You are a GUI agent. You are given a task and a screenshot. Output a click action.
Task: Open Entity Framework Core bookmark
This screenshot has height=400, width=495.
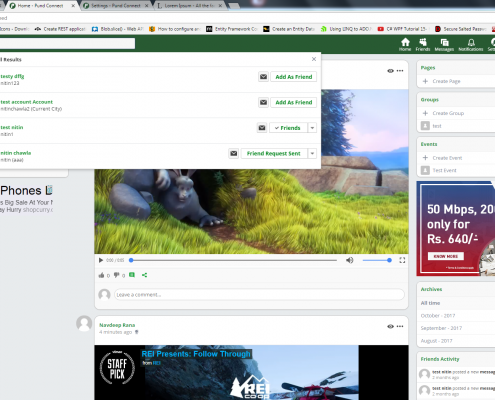click(232, 29)
